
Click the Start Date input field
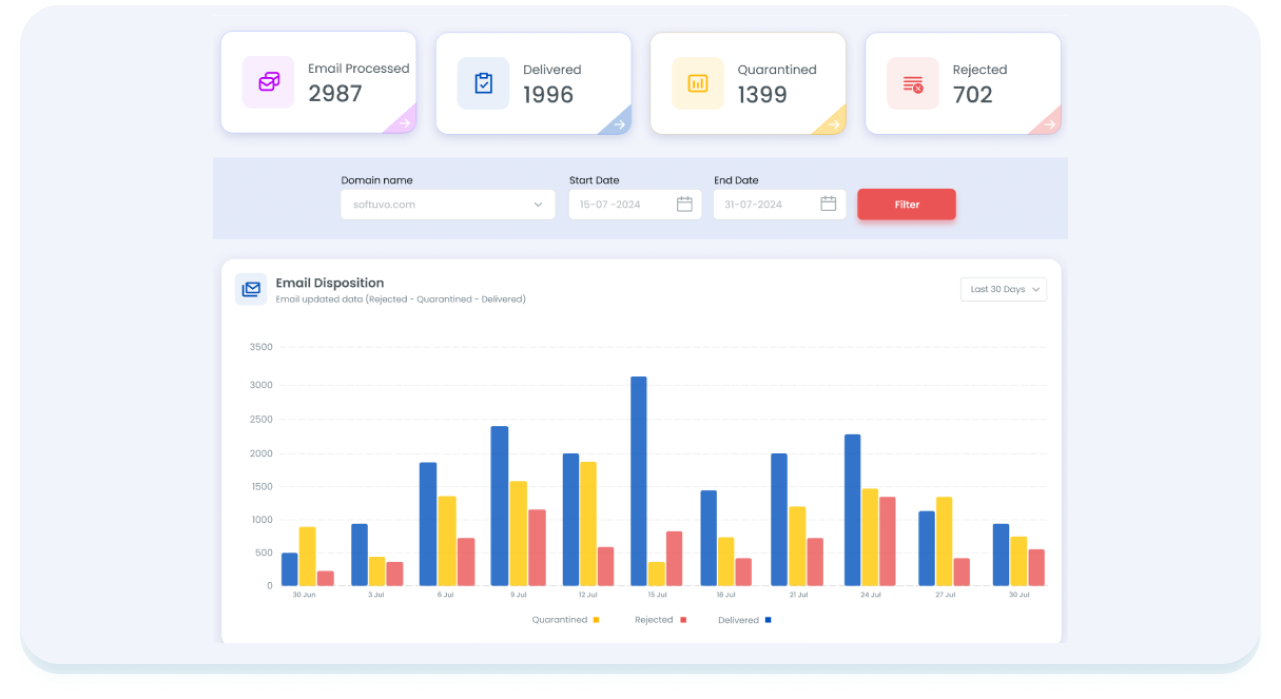coord(622,204)
